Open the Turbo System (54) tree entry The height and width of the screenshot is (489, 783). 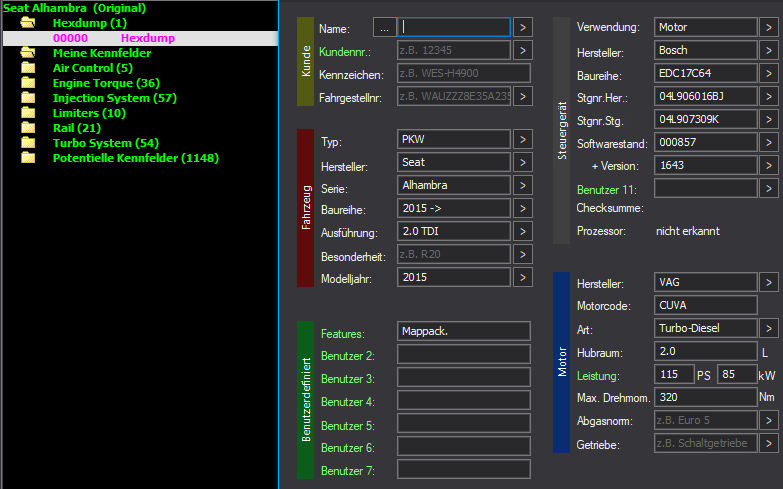tap(105, 143)
